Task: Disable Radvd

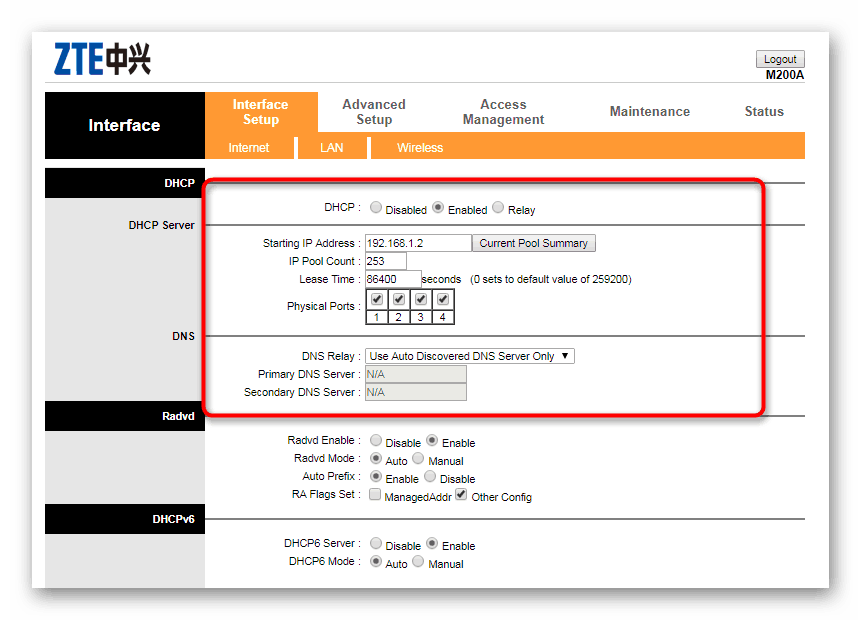Action: tap(375, 441)
